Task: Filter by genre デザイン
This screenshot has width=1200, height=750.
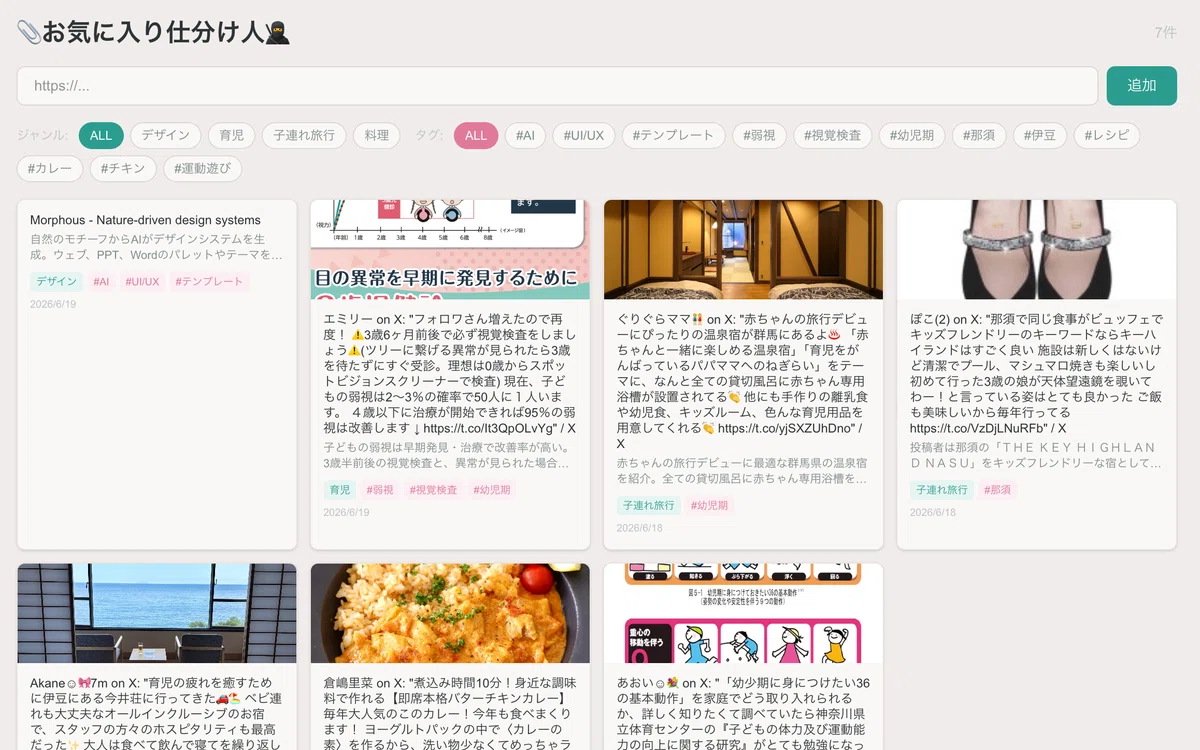Action: tap(165, 135)
